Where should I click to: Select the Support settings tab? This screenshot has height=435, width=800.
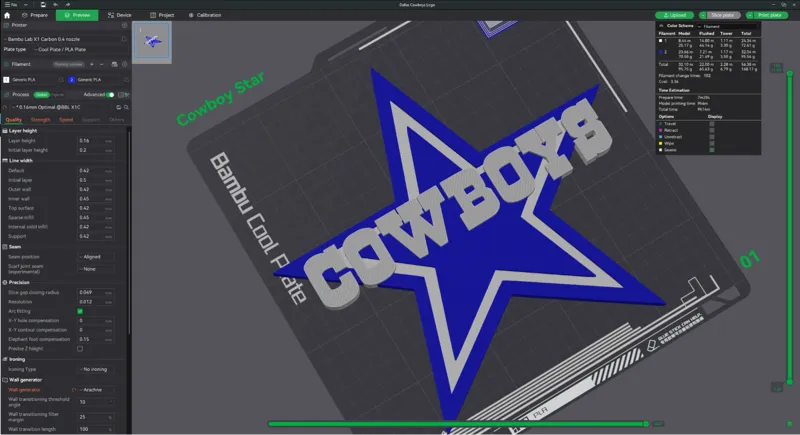click(91, 120)
